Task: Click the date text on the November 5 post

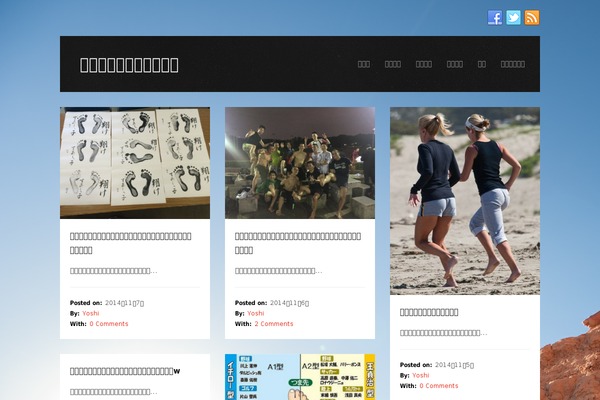Action: pyautogui.click(x=454, y=365)
